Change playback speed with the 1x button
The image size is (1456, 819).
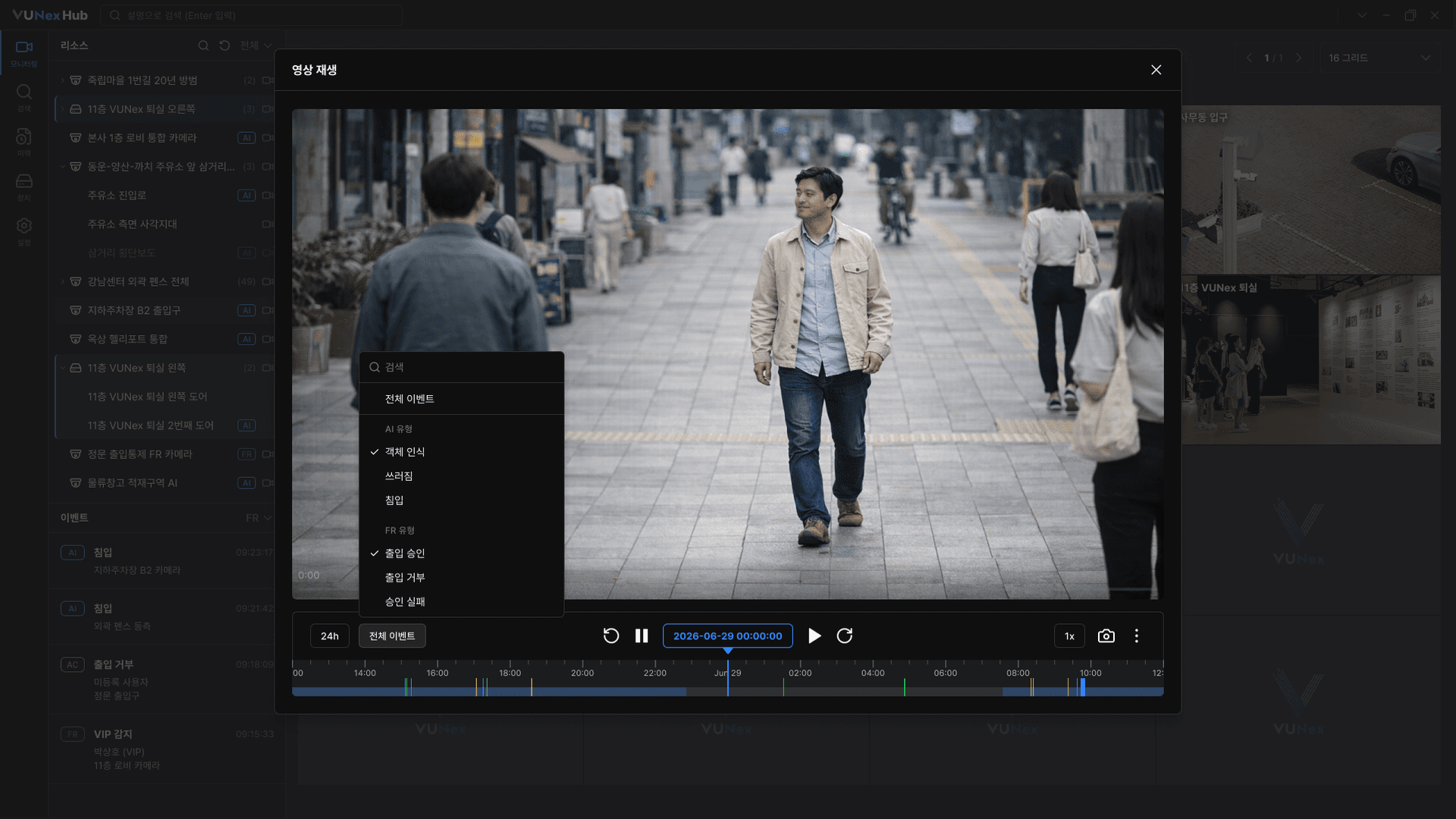click(x=1069, y=636)
